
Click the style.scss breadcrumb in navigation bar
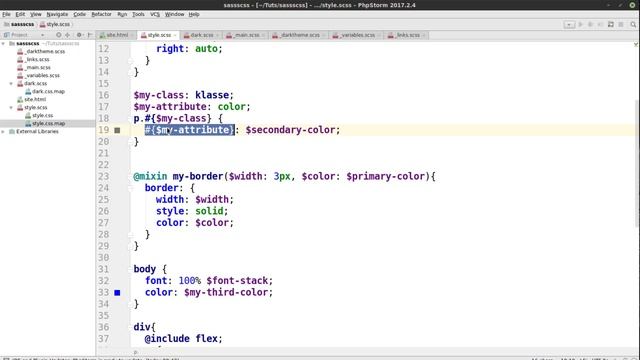[55, 24]
